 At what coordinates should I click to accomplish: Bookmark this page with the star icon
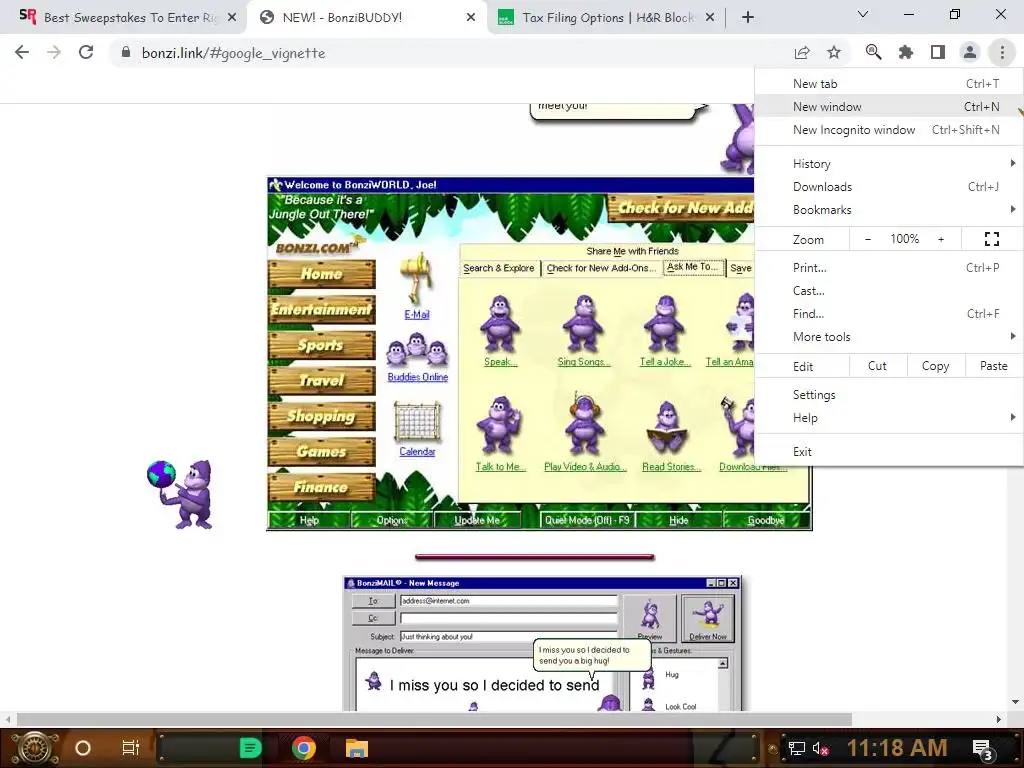click(834, 53)
